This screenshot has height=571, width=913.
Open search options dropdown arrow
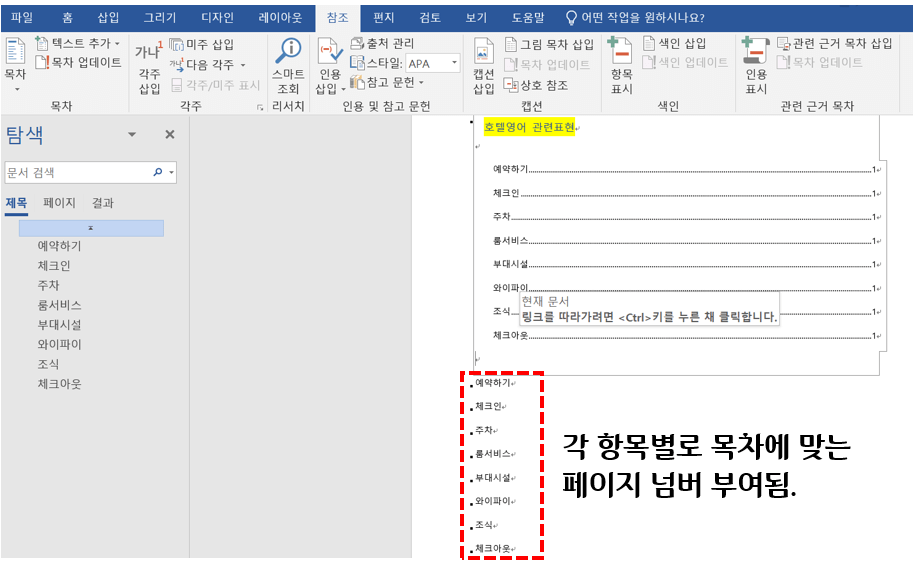click(171, 172)
